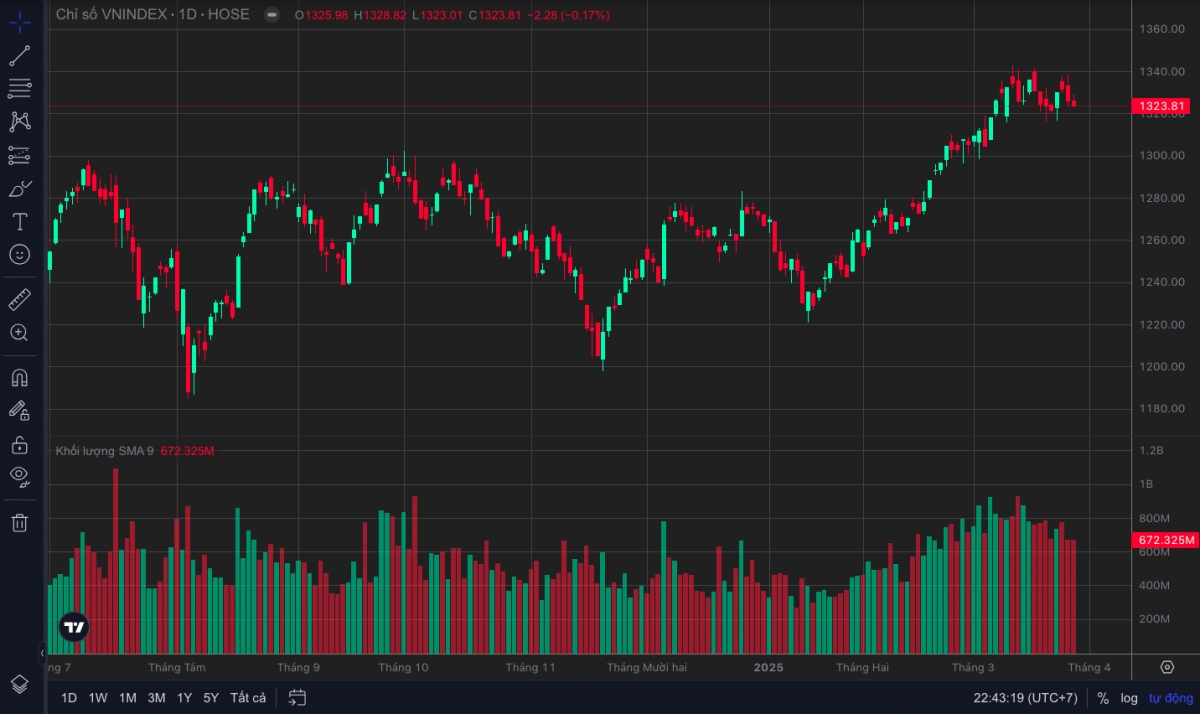Click the Khối lượng SMA 9 legend
Viewport: 1200px width, 714px height.
pos(105,451)
